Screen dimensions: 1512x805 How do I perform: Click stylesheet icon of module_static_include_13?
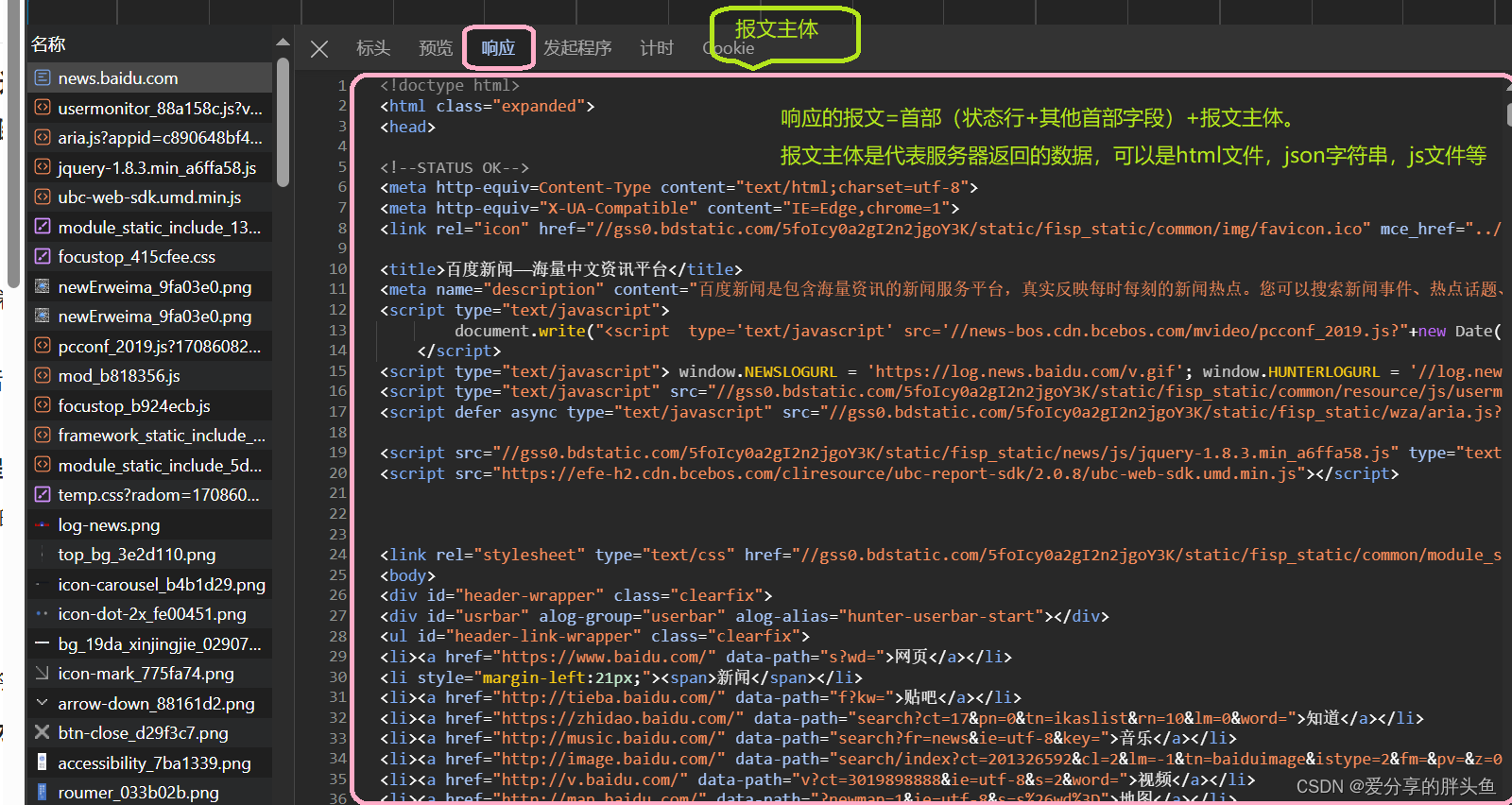coord(42,227)
